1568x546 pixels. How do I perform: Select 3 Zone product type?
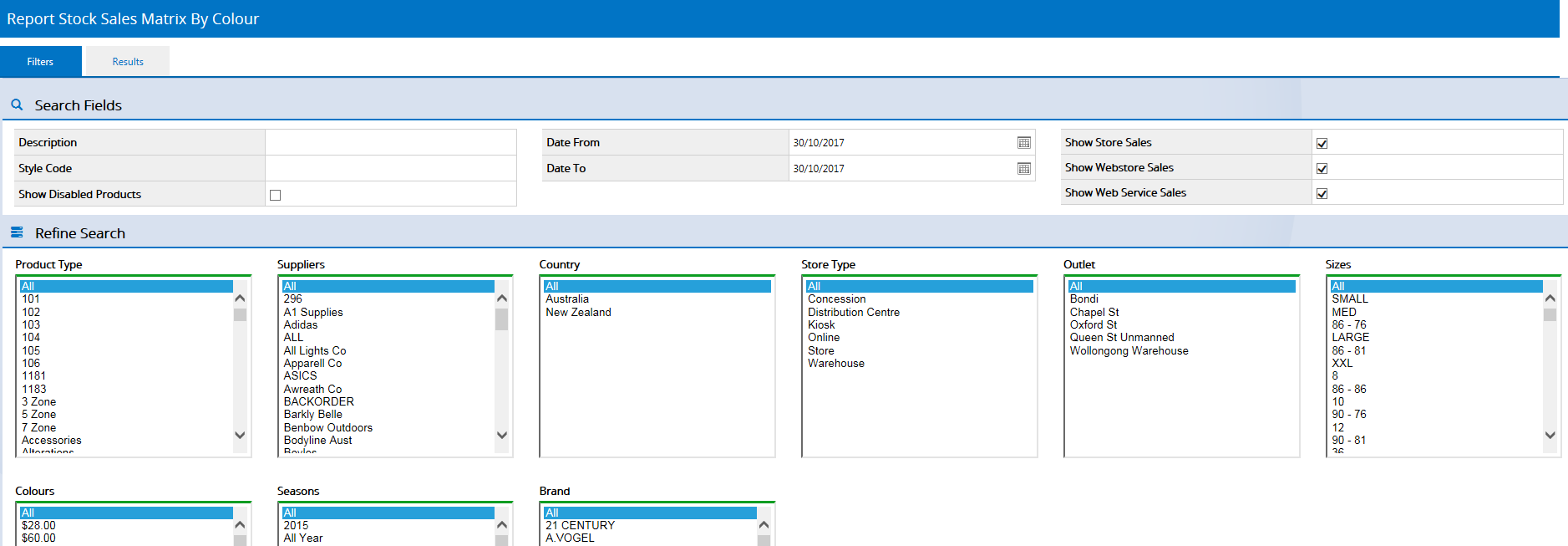pos(126,401)
